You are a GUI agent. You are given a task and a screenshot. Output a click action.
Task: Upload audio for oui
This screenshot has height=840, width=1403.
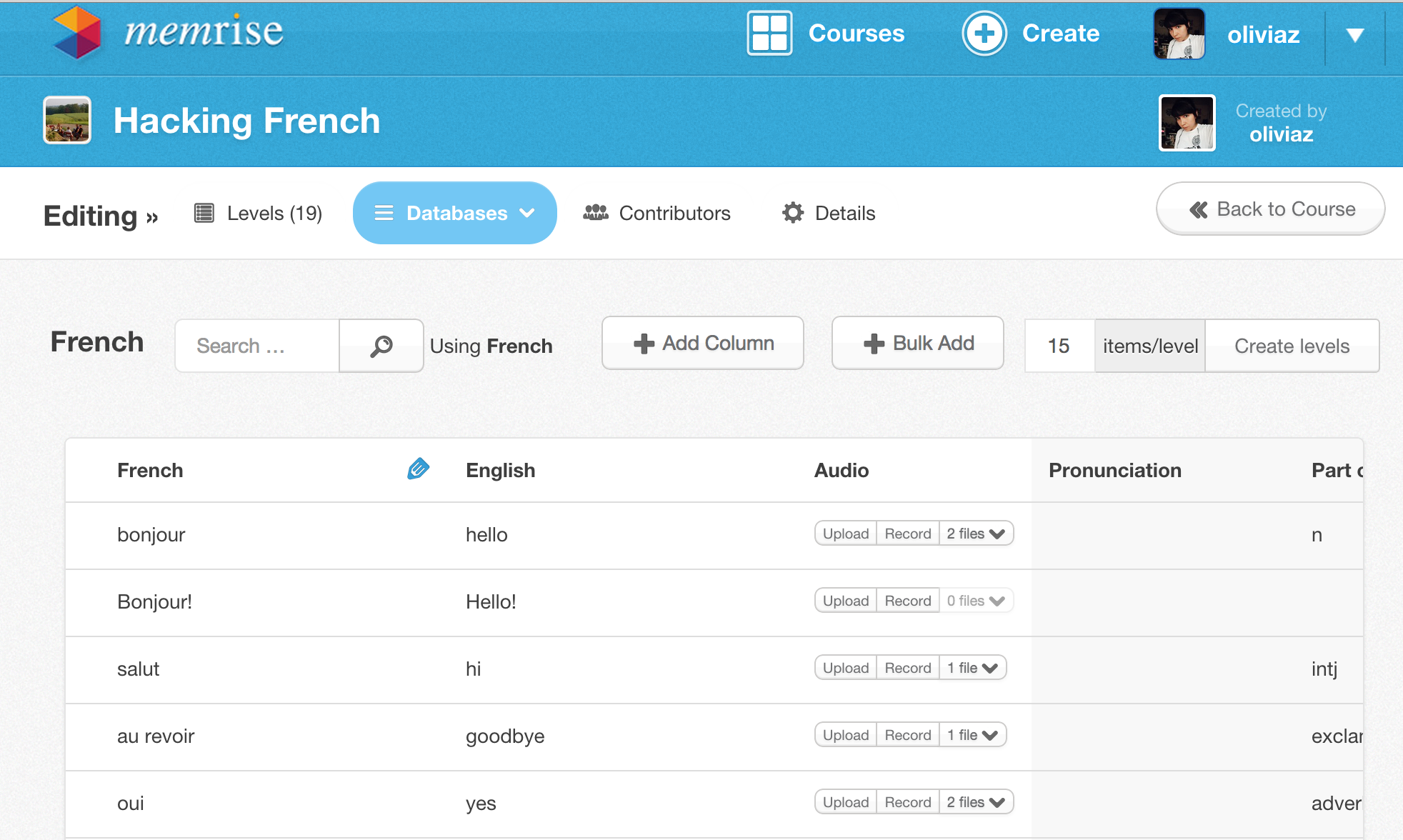click(x=846, y=802)
